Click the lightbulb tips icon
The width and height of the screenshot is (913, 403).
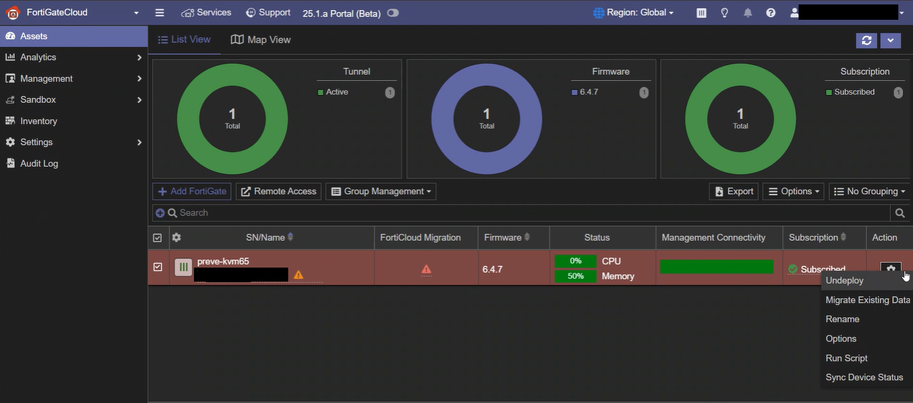point(724,13)
